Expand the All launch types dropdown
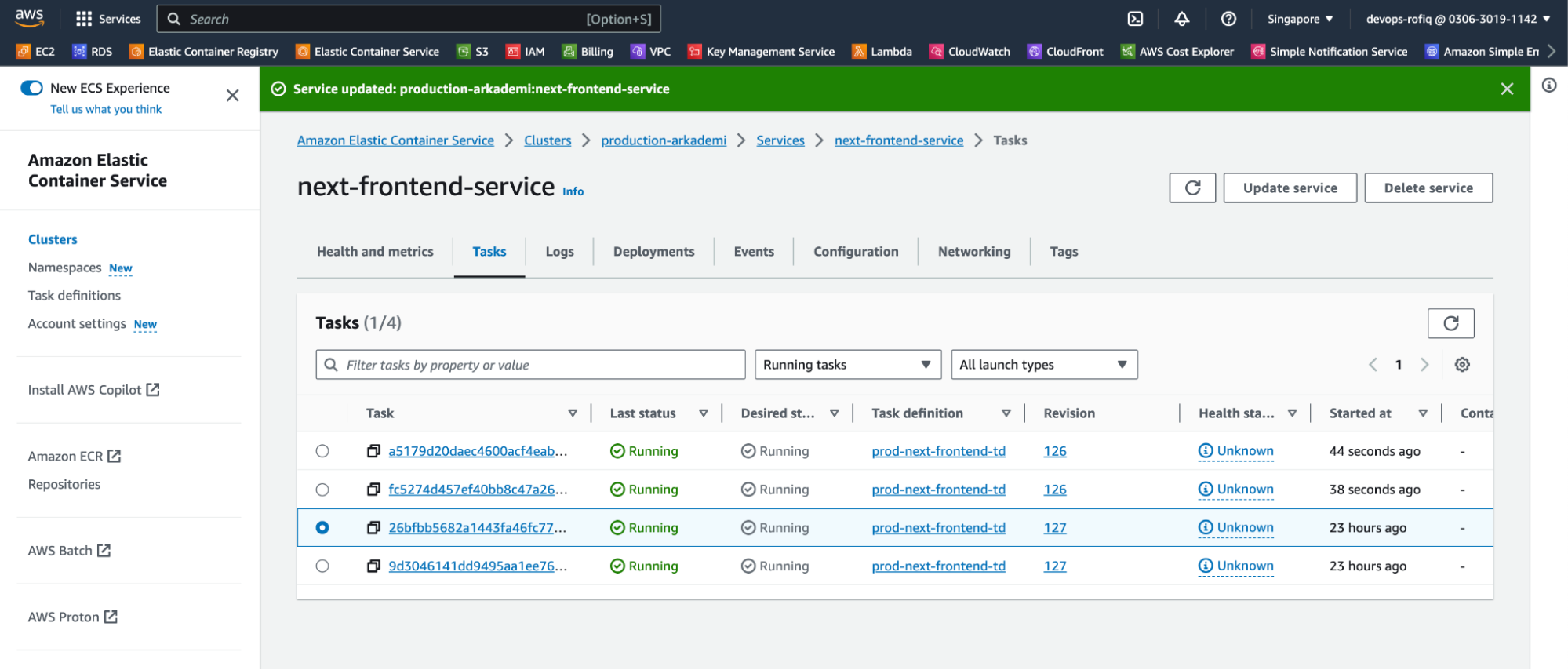Screen dimensions: 1568x670 [1043, 365]
